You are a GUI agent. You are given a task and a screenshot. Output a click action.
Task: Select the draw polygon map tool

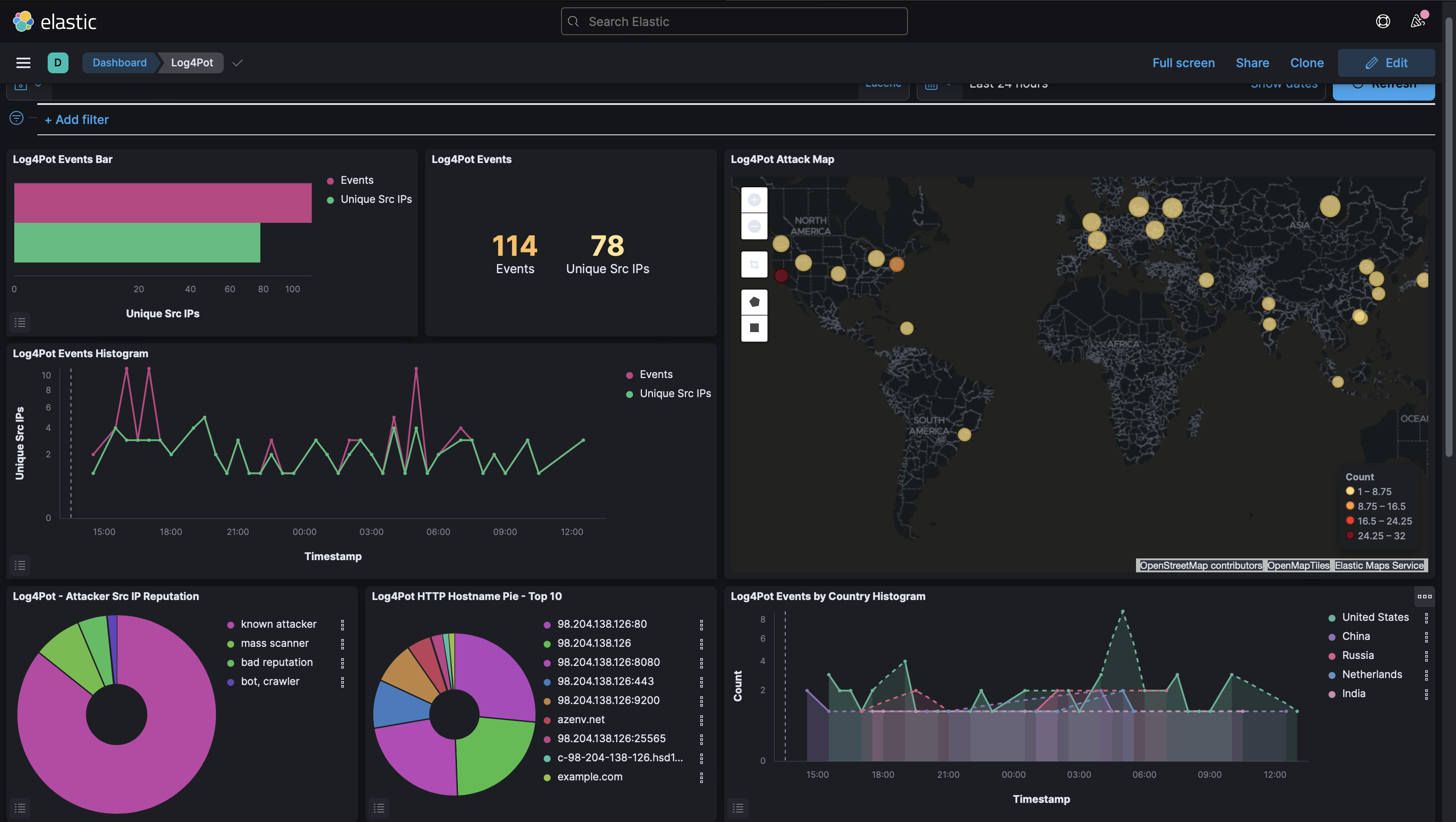tap(754, 302)
